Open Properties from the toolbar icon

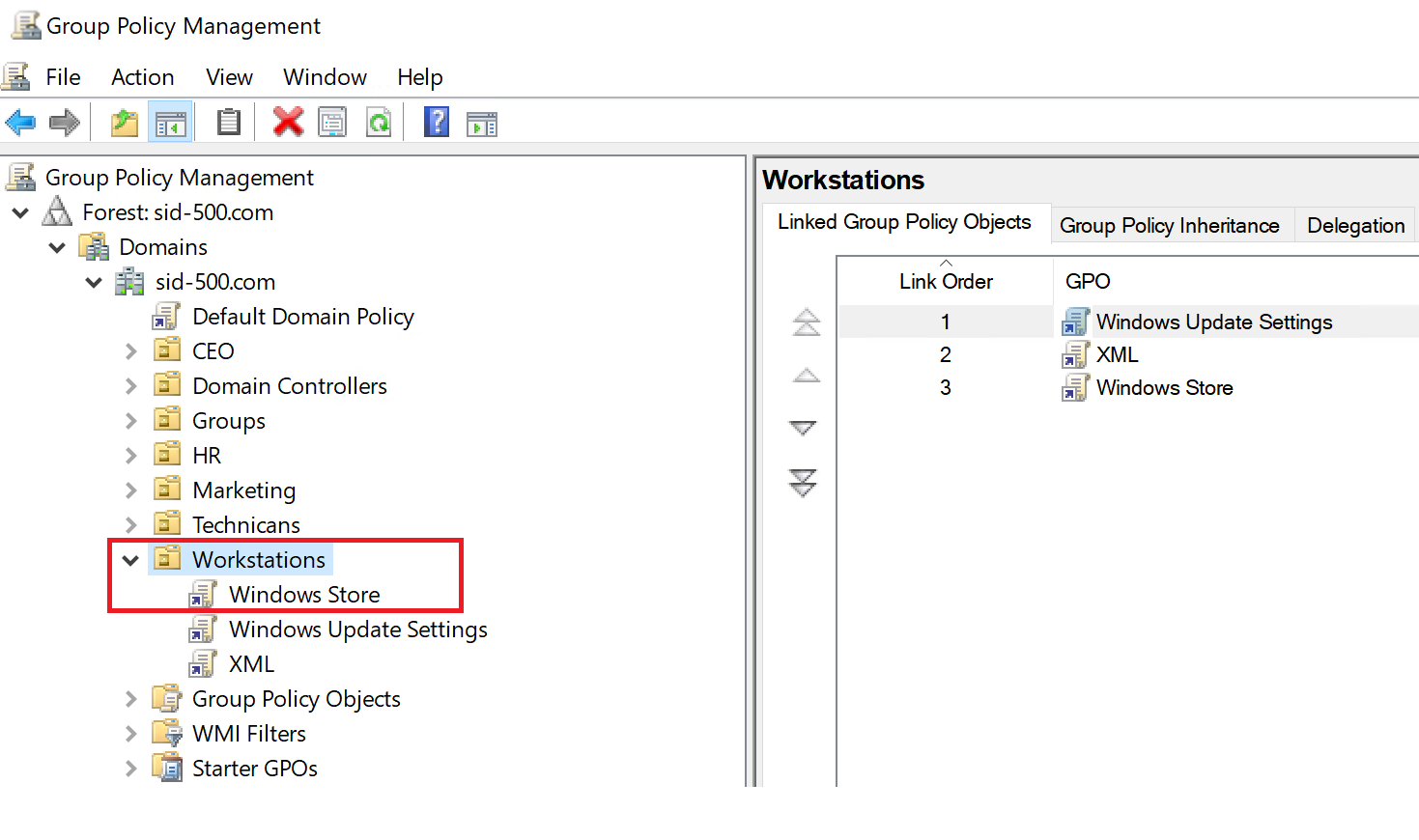click(x=332, y=123)
